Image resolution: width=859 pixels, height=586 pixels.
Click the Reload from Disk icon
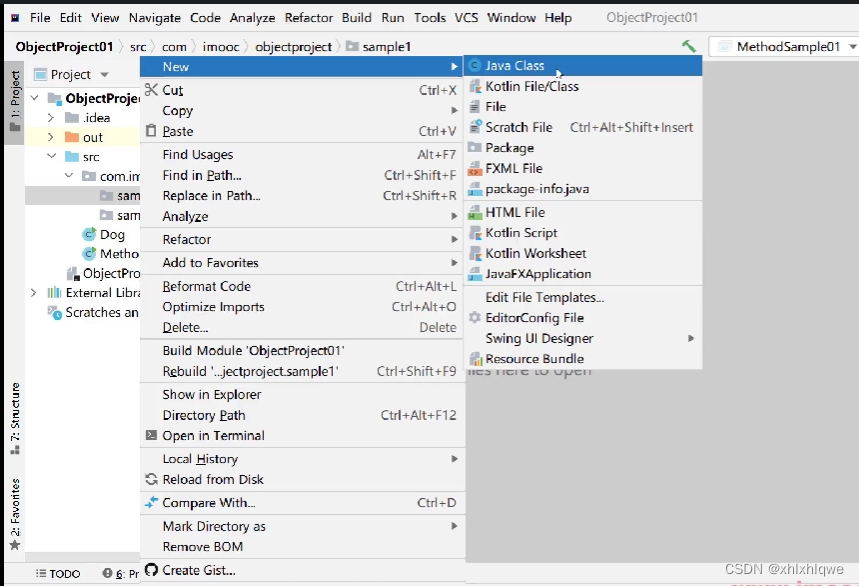(151, 479)
